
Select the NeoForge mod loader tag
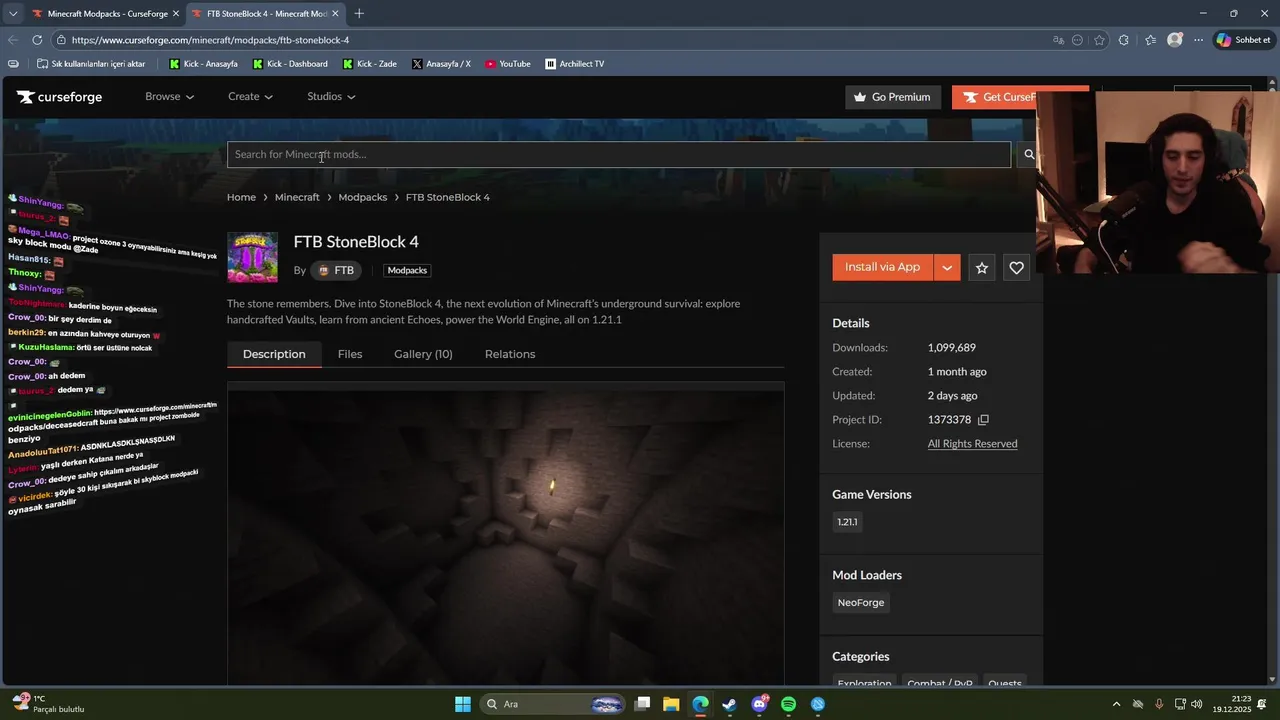coord(861,603)
